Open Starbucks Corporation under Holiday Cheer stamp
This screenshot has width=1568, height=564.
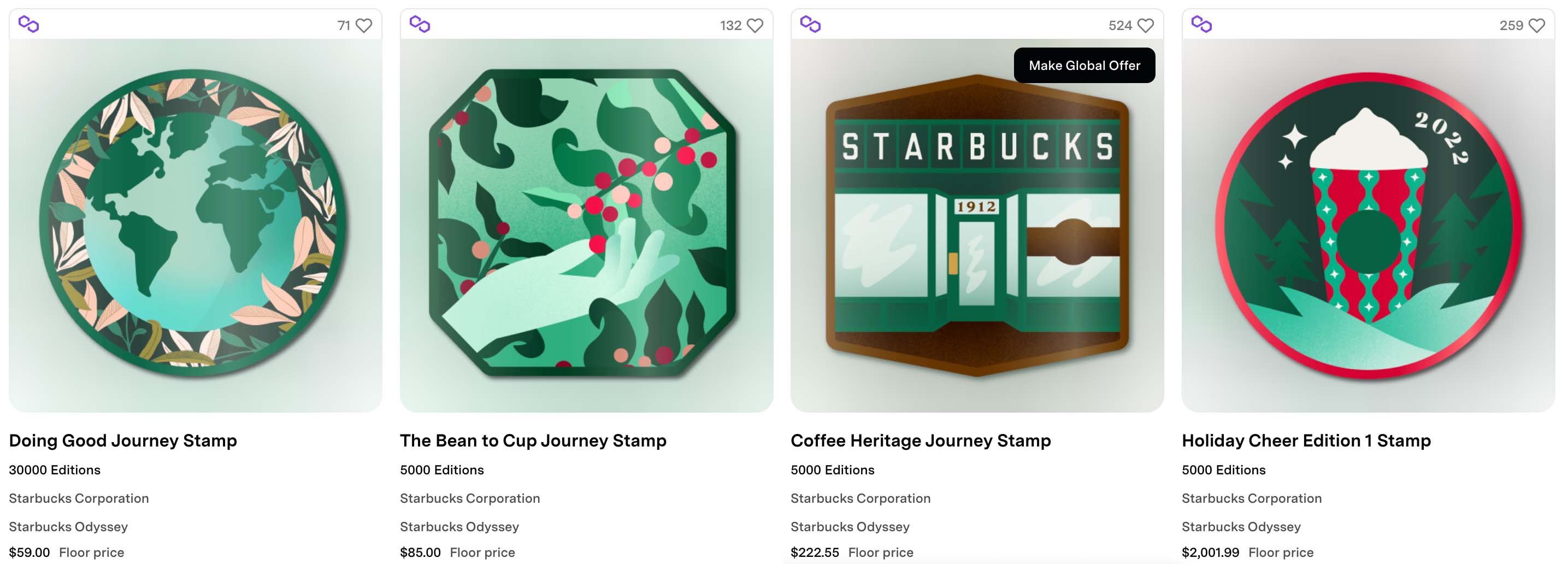[x=1252, y=498]
